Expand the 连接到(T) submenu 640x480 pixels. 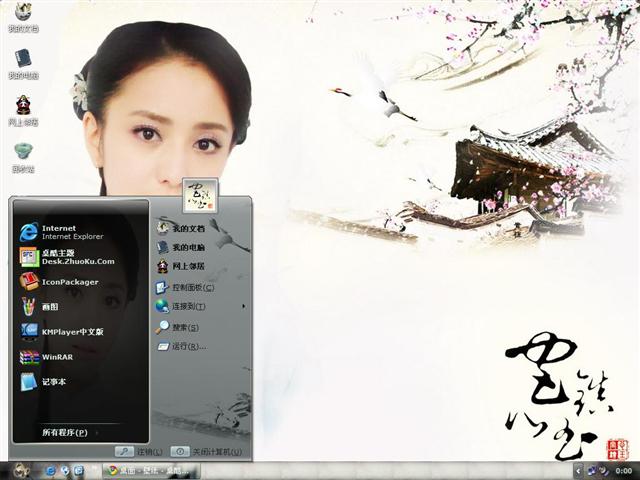pos(200,306)
